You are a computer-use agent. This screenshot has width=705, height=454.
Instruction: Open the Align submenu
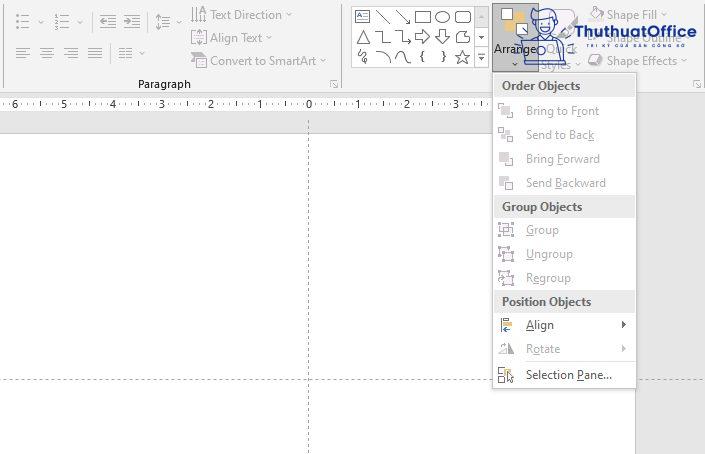pos(564,325)
